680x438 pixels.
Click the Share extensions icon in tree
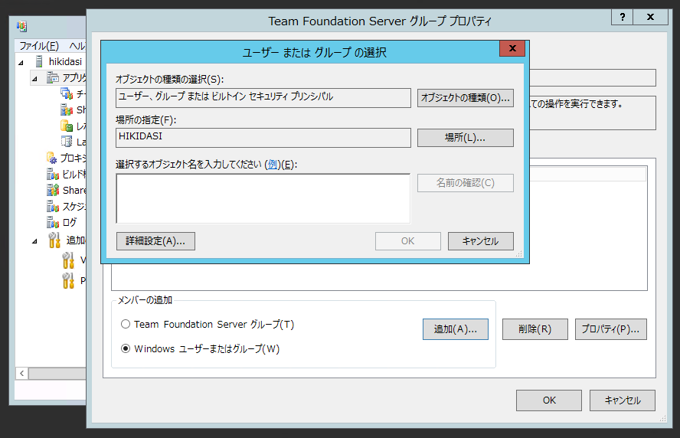click(52, 190)
